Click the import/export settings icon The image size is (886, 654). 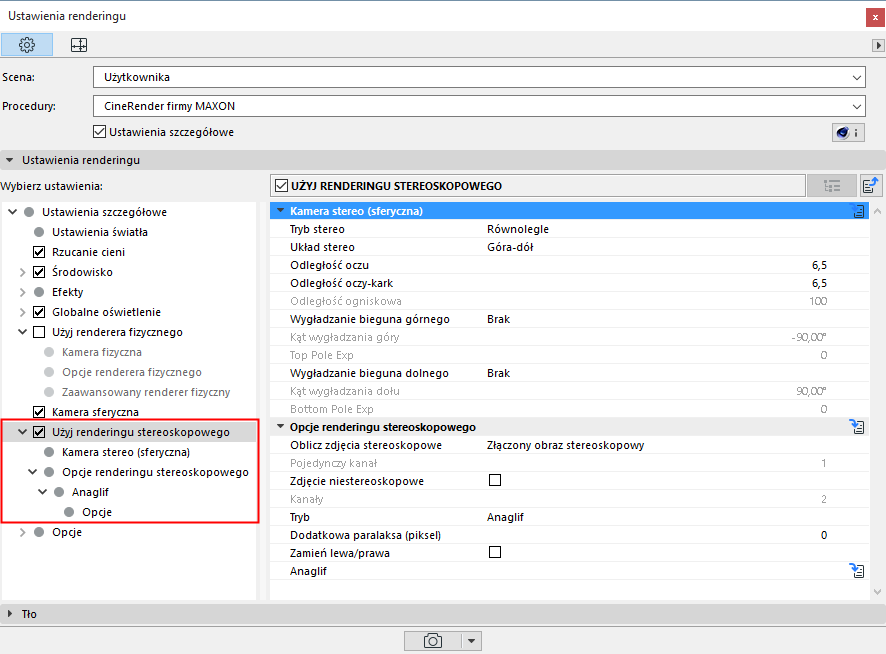(870, 186)
